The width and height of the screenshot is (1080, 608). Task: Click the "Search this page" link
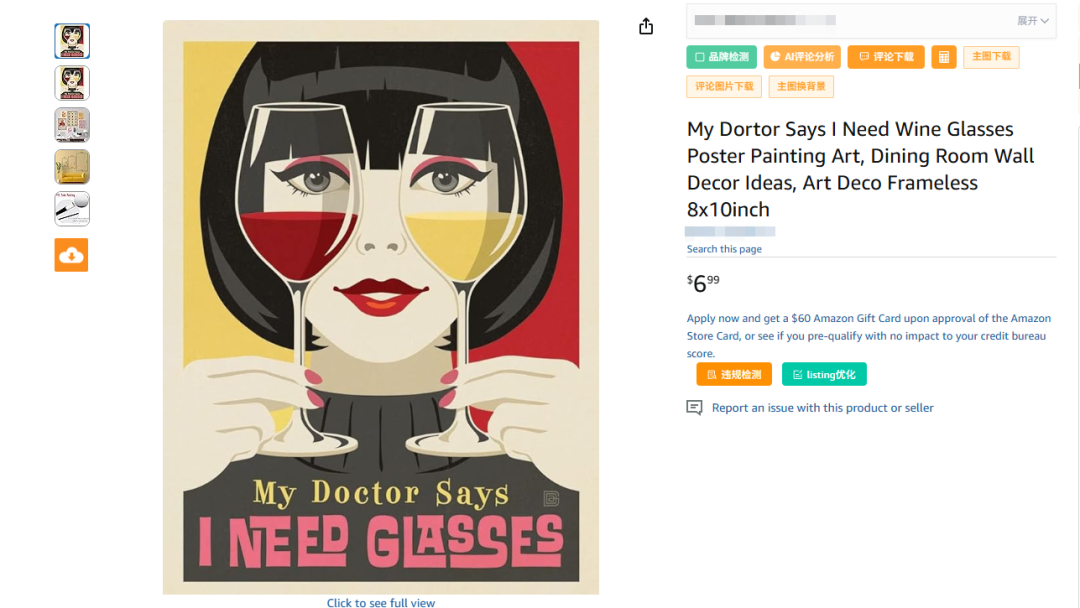click(x=724, y=249)
